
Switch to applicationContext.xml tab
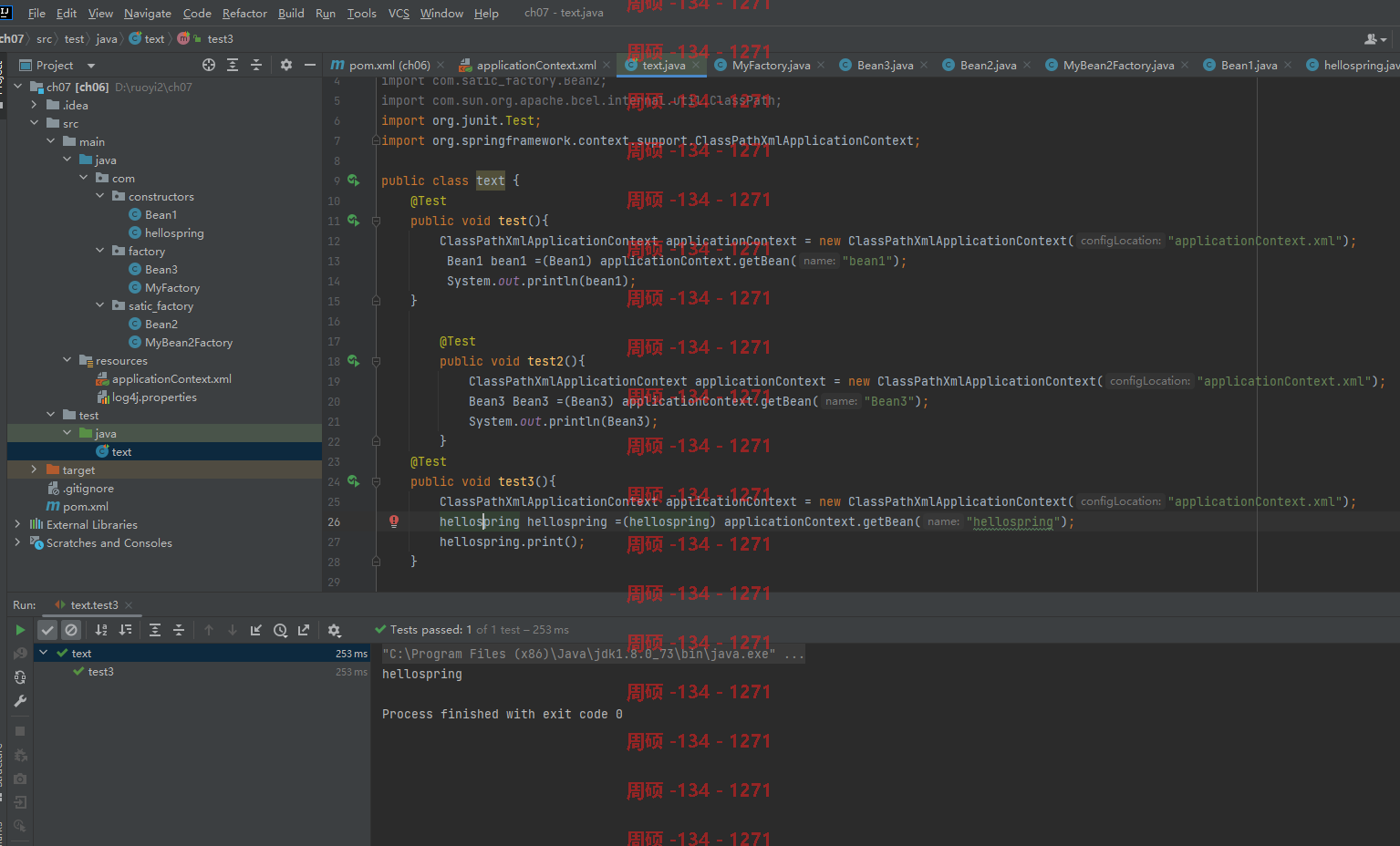(535, 65)
